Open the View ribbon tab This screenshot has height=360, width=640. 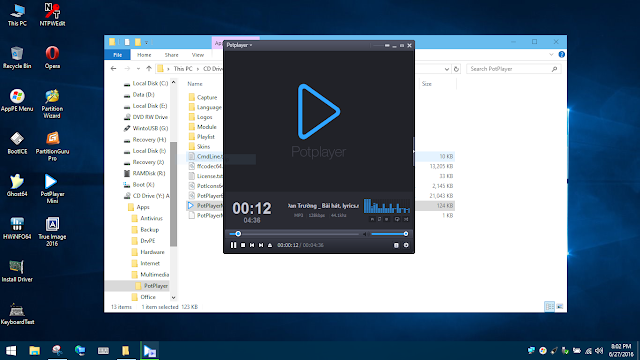(x=198, y=55)
